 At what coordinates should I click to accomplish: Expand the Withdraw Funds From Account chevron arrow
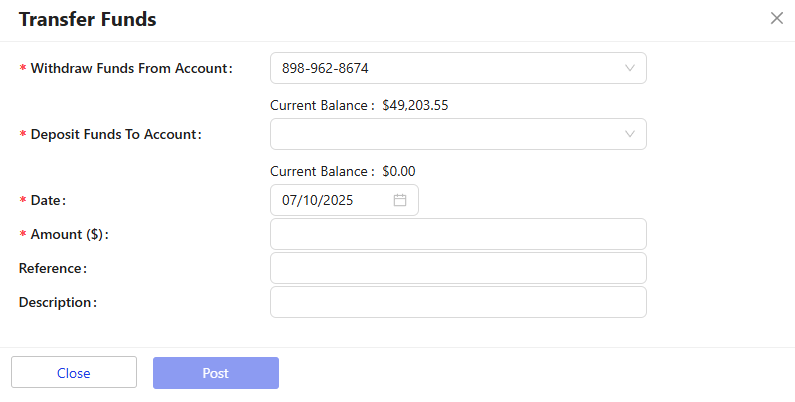(630, 68)
